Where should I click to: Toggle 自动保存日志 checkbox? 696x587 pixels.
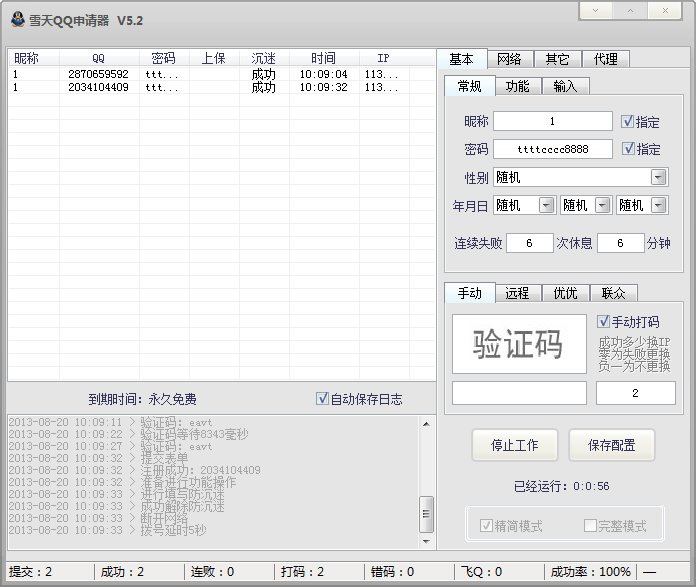(x=322, y=398)
